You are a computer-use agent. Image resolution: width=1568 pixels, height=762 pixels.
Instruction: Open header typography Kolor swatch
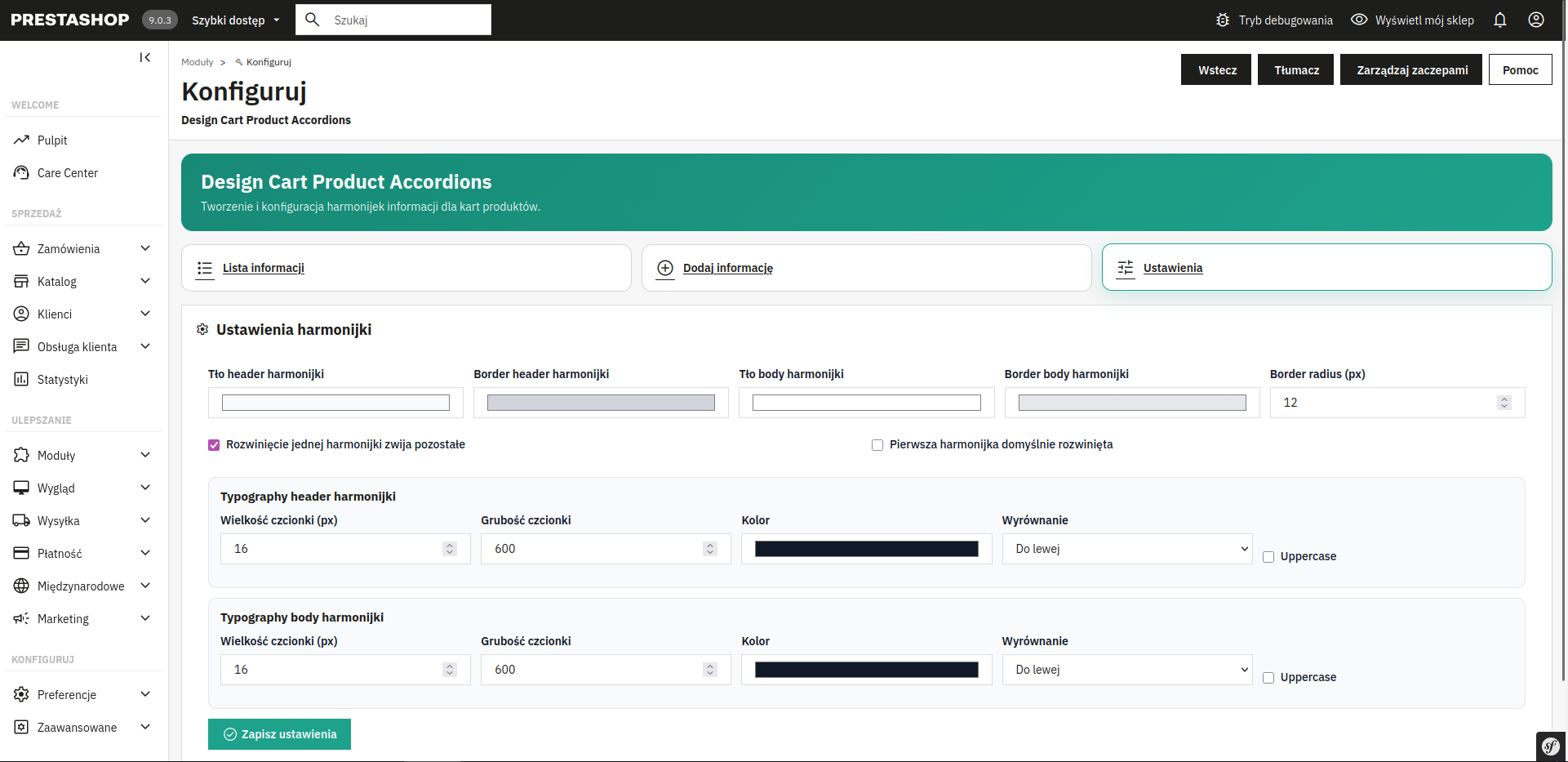pyautogui.click(x=866, y=549)
